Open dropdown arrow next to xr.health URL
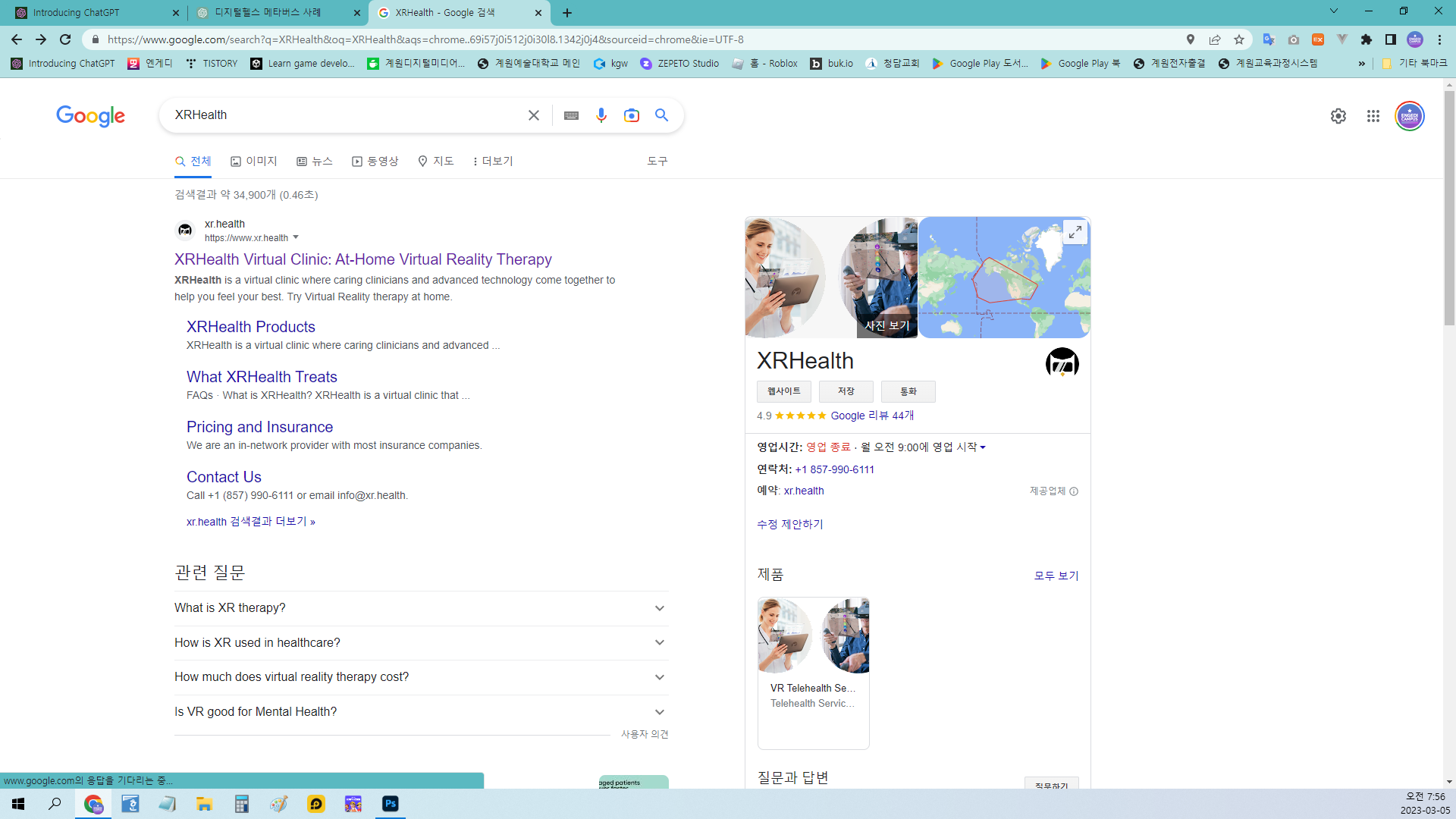Screen dimensions: 1456x819 point(296,237)
